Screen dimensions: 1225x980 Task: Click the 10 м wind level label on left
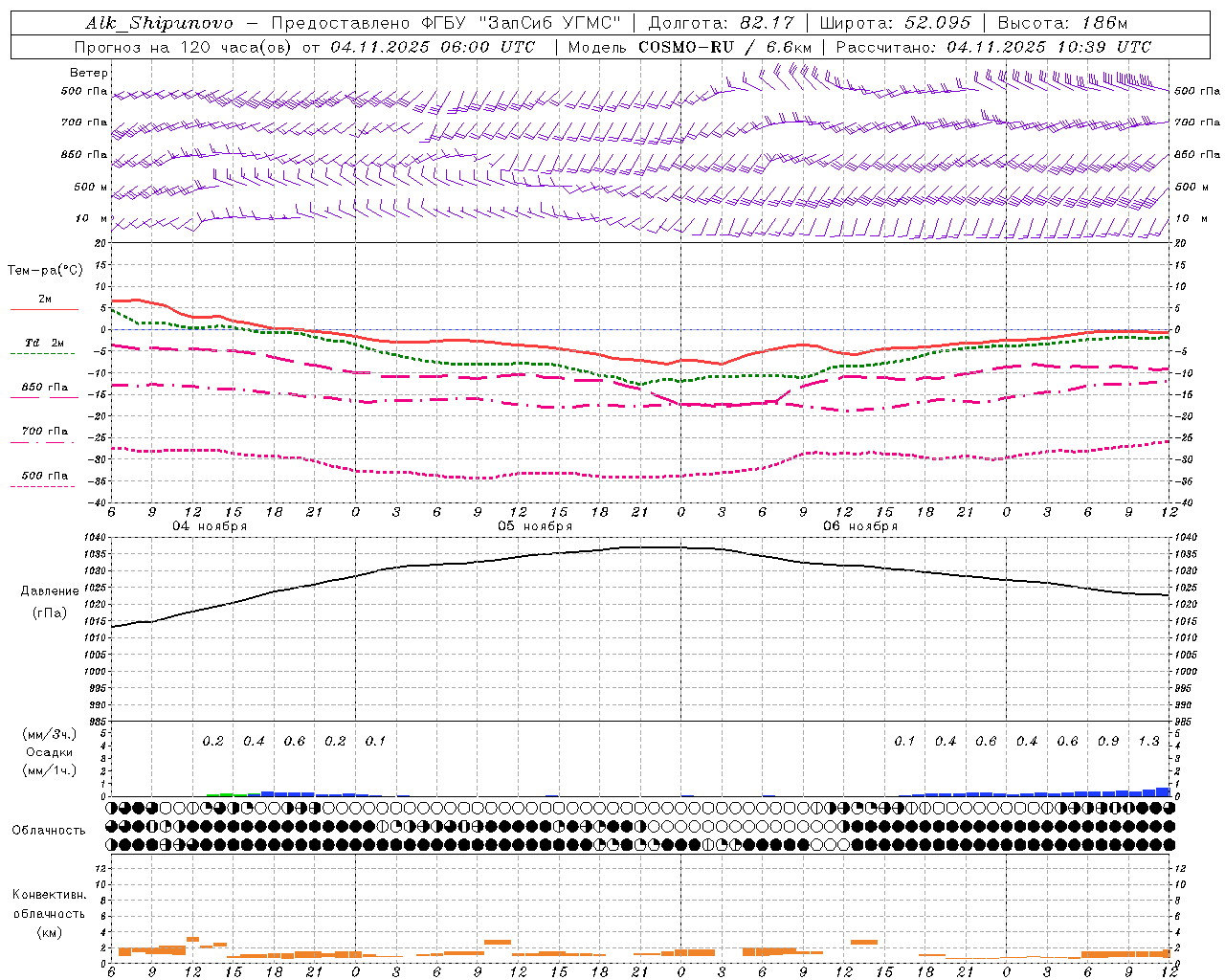(92, 218)
